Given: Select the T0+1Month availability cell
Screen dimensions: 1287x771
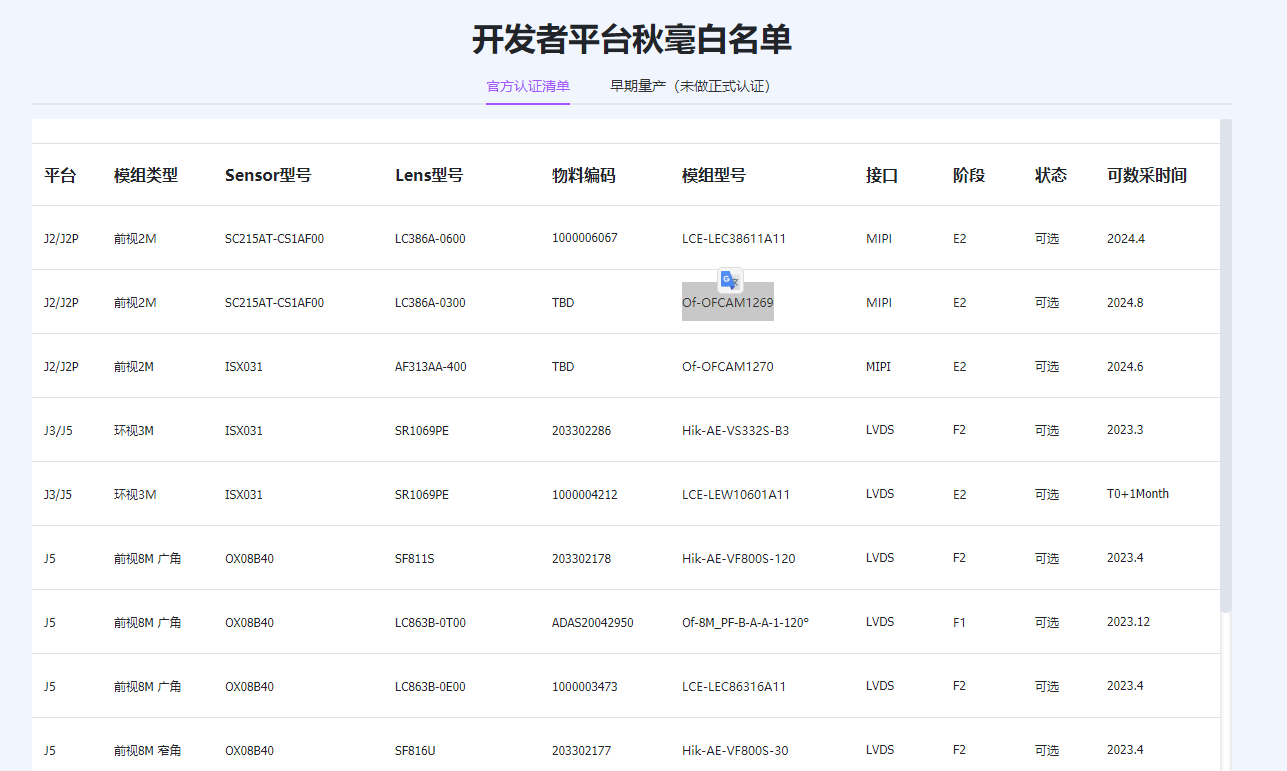Looking at the screenshot, I should pyautogui.click(x=1137, y=494).
